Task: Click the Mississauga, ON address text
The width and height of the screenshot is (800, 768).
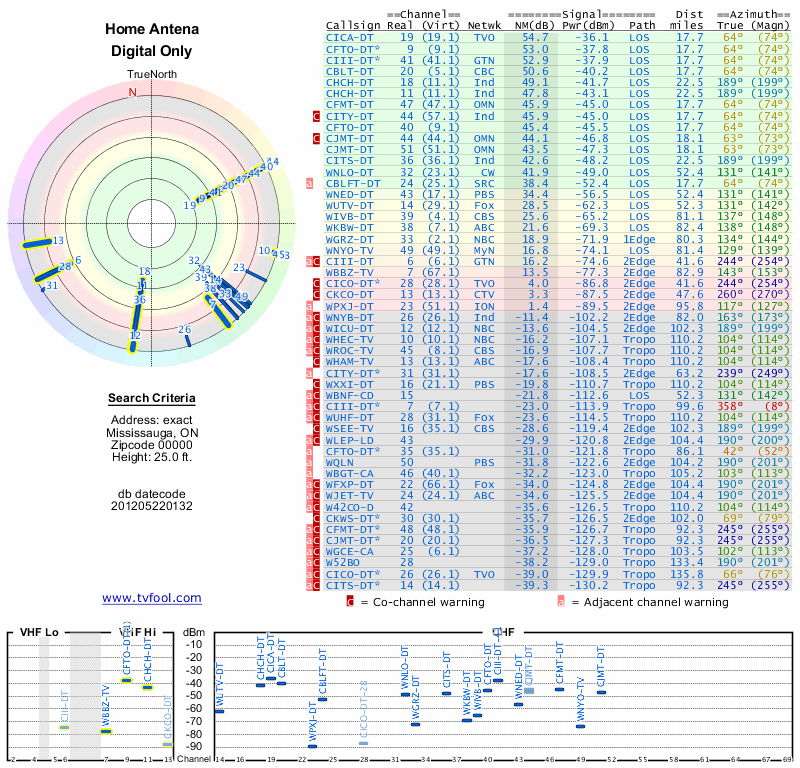Action: [x=152, y=433]
